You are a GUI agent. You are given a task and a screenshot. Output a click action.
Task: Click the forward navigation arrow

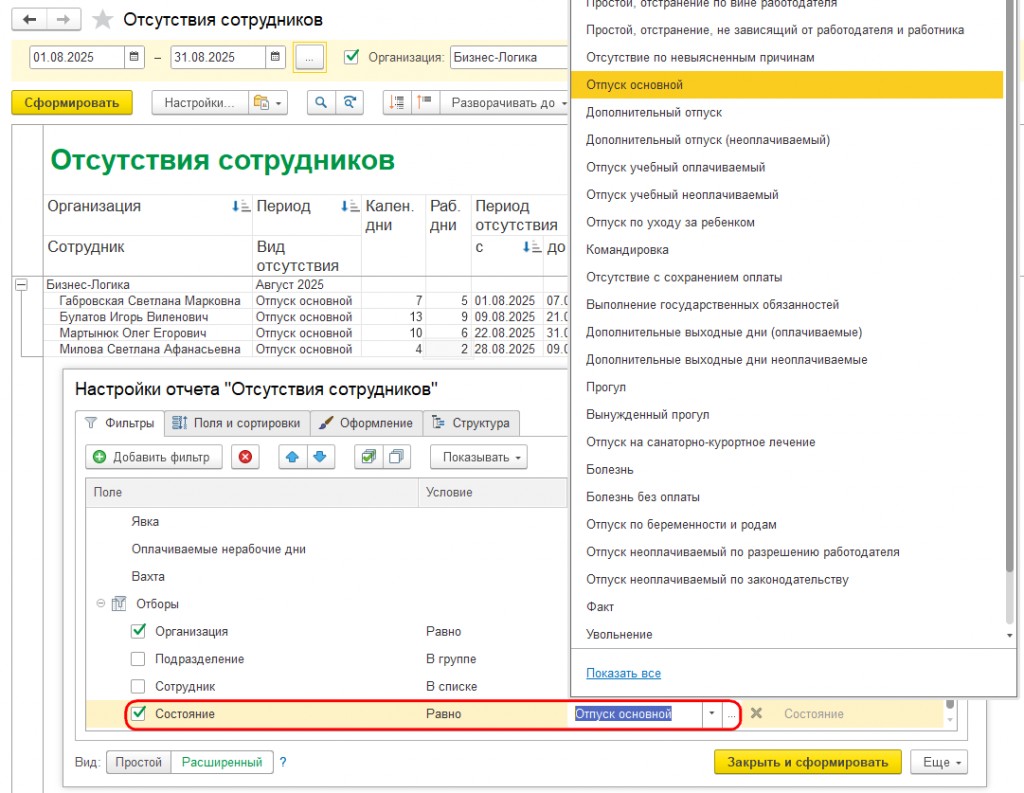coord(63,19)
